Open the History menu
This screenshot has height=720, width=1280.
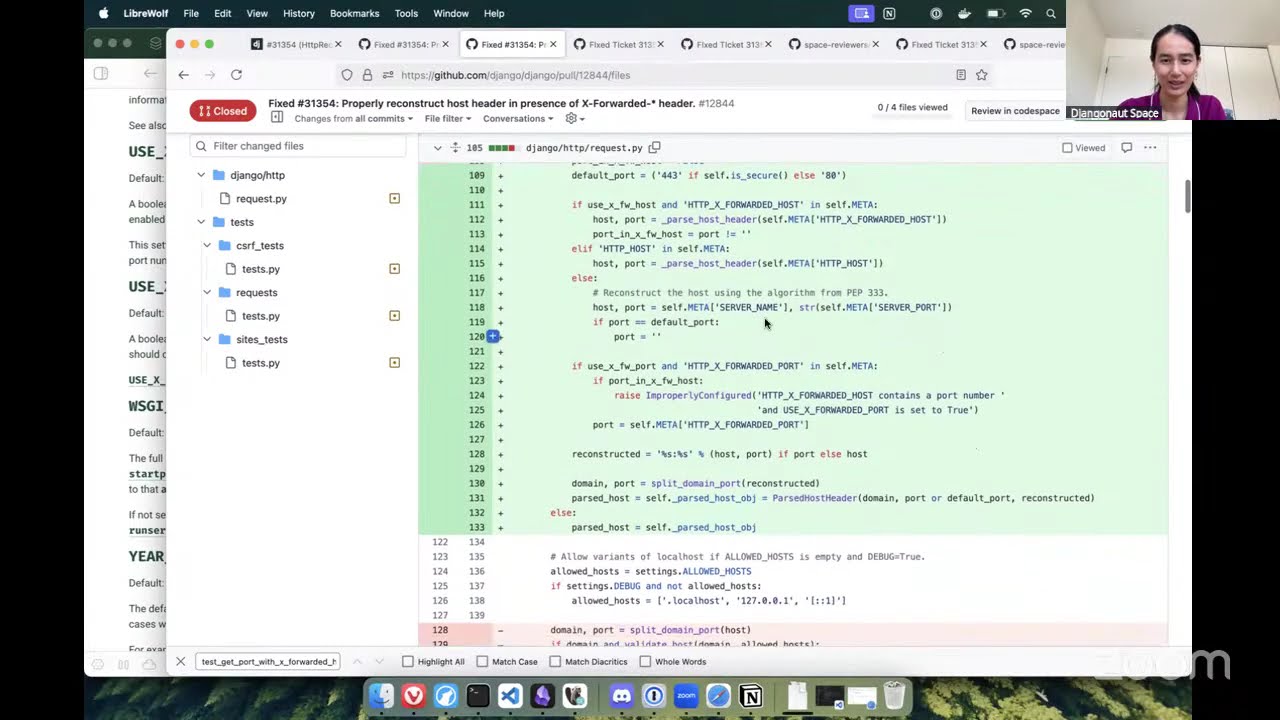[x=298, y=13]
